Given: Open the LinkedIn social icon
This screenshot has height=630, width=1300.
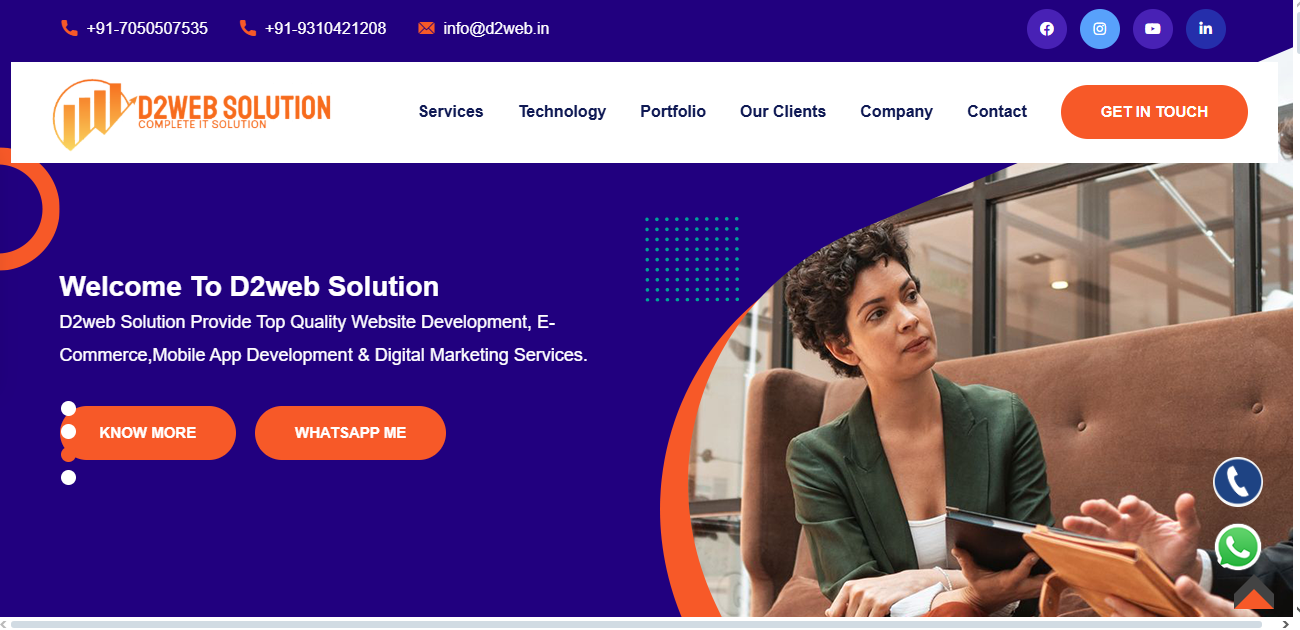Looking at the screenshot, I should [x=1206, y=29].
